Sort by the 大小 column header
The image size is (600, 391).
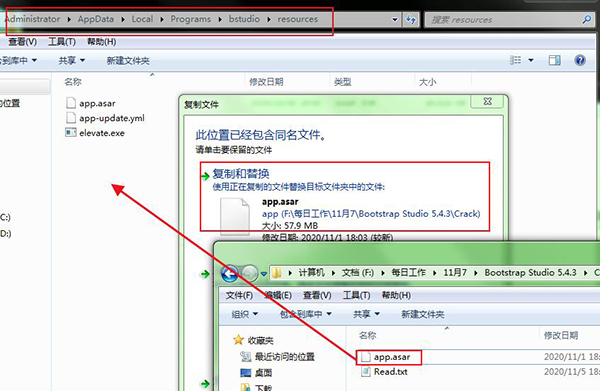point(427,81)
